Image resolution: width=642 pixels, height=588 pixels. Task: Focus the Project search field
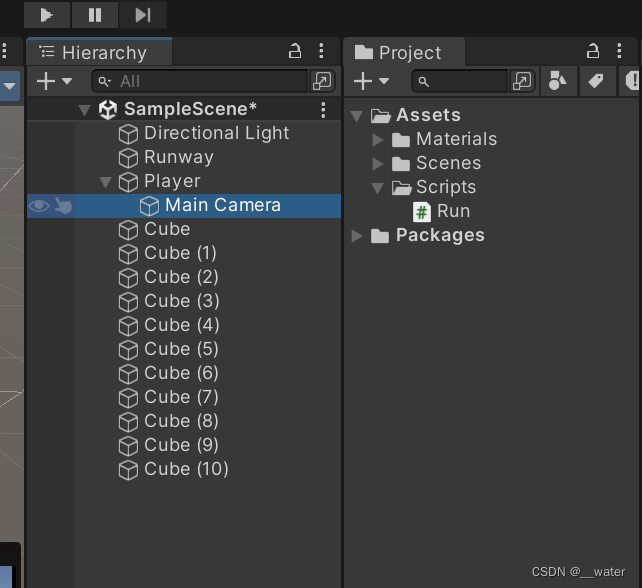pos(459,81)
